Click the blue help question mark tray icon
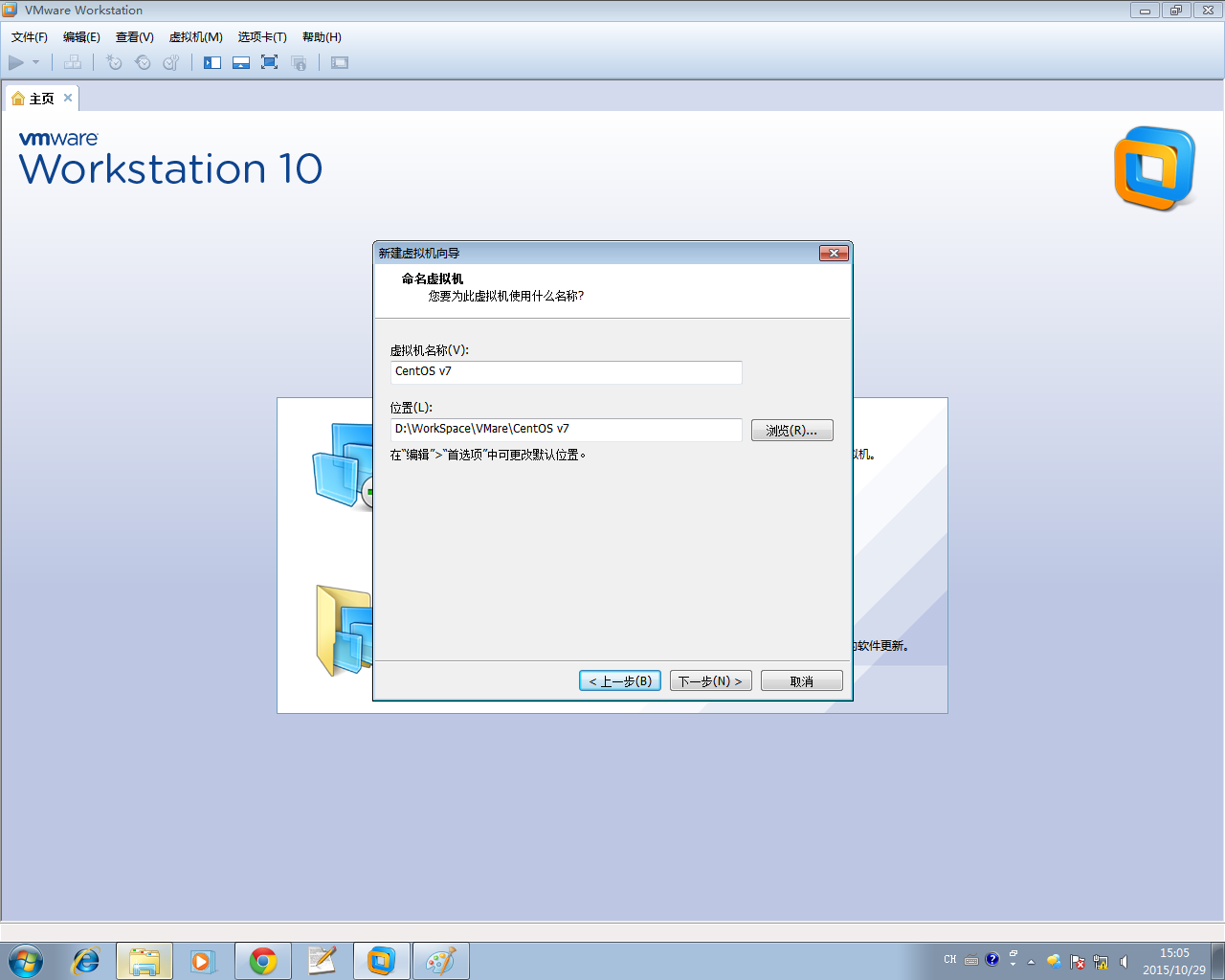Image resolution: width=1225 pixels, height=980 pixels. pos(992,959)
